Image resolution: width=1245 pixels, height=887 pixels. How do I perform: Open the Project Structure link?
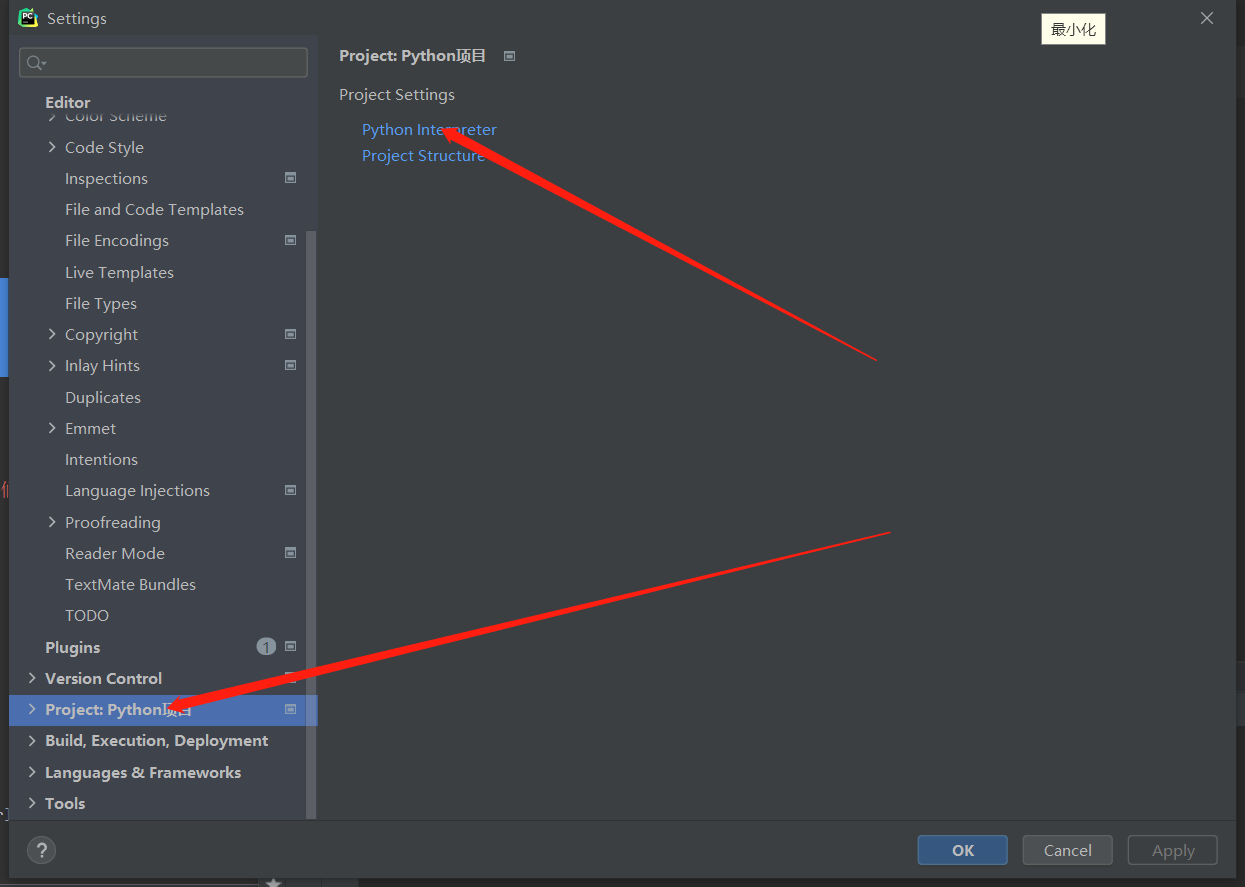click(423, 156)
